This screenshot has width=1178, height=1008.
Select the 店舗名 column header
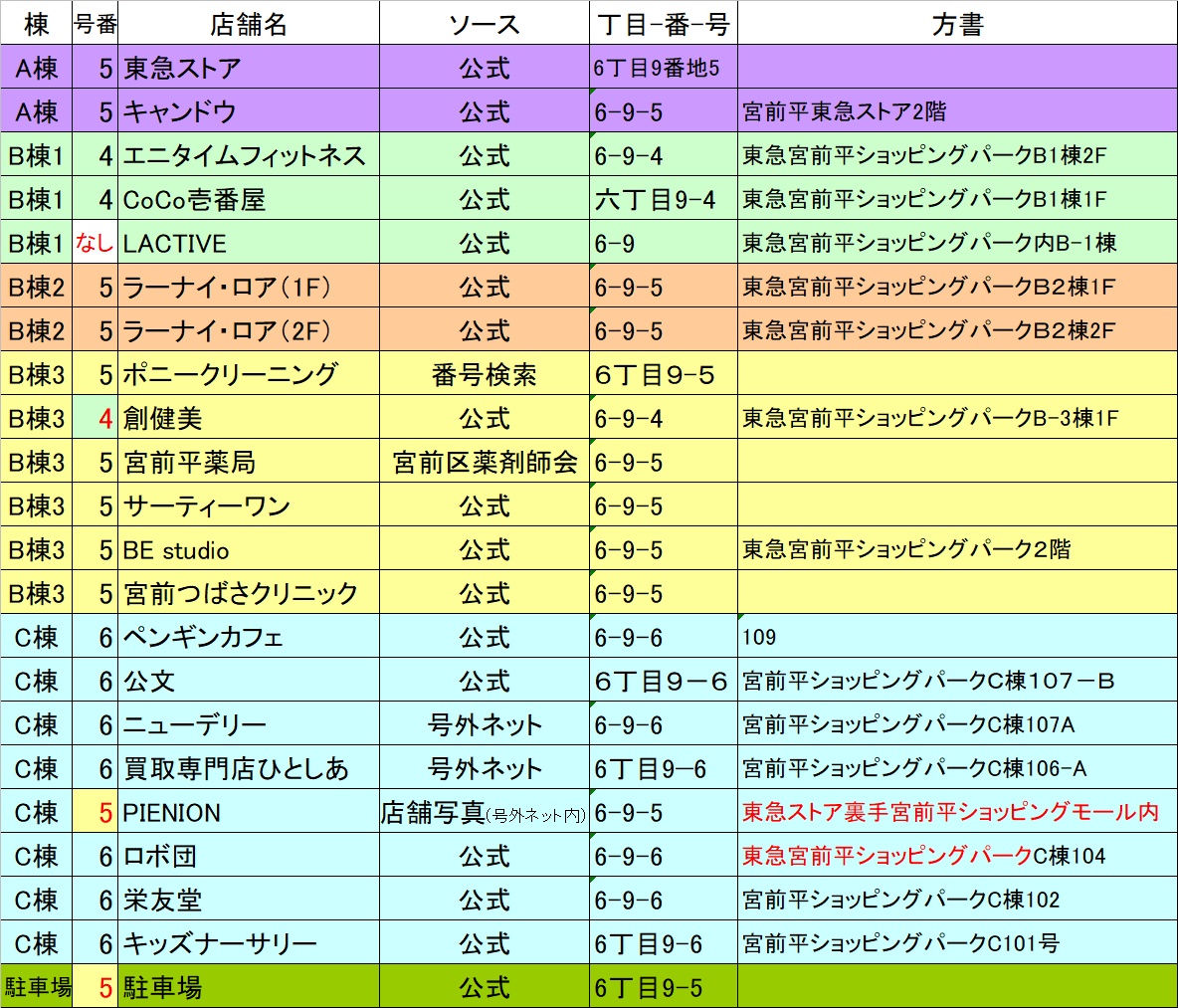(x=249, y=23)
